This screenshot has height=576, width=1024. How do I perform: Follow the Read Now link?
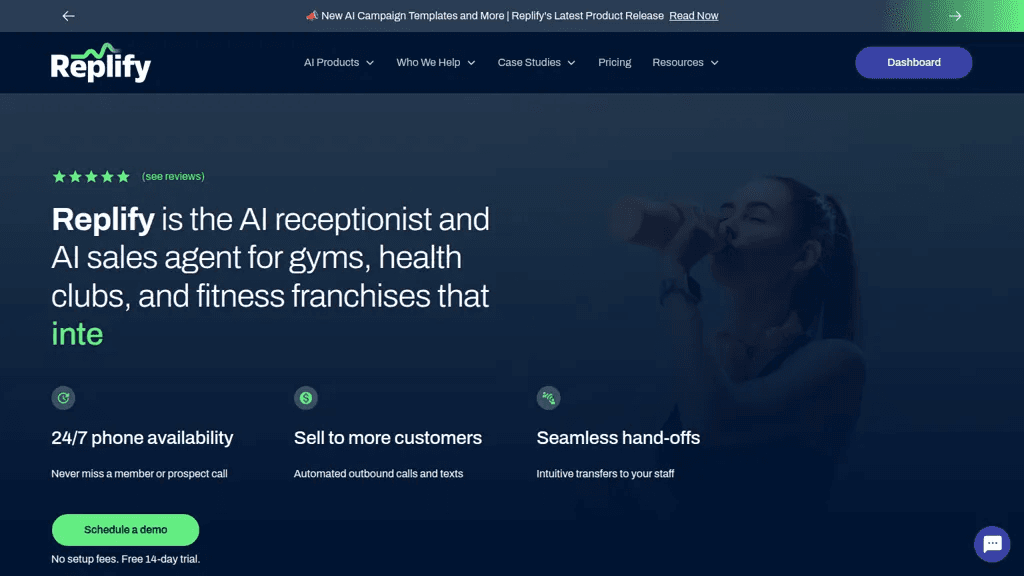point(694,16)
